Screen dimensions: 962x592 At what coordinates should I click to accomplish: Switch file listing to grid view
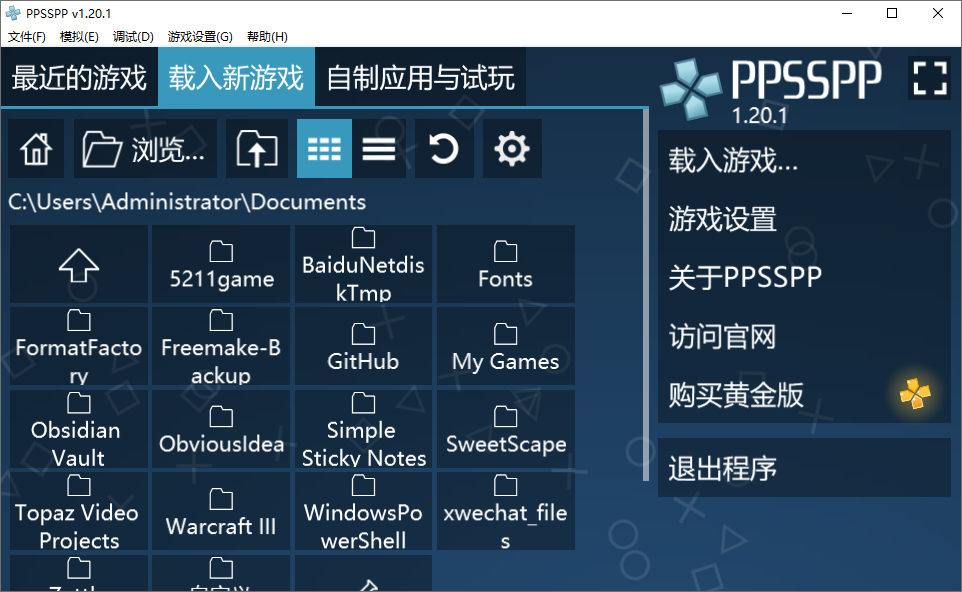tap(323, 148)
